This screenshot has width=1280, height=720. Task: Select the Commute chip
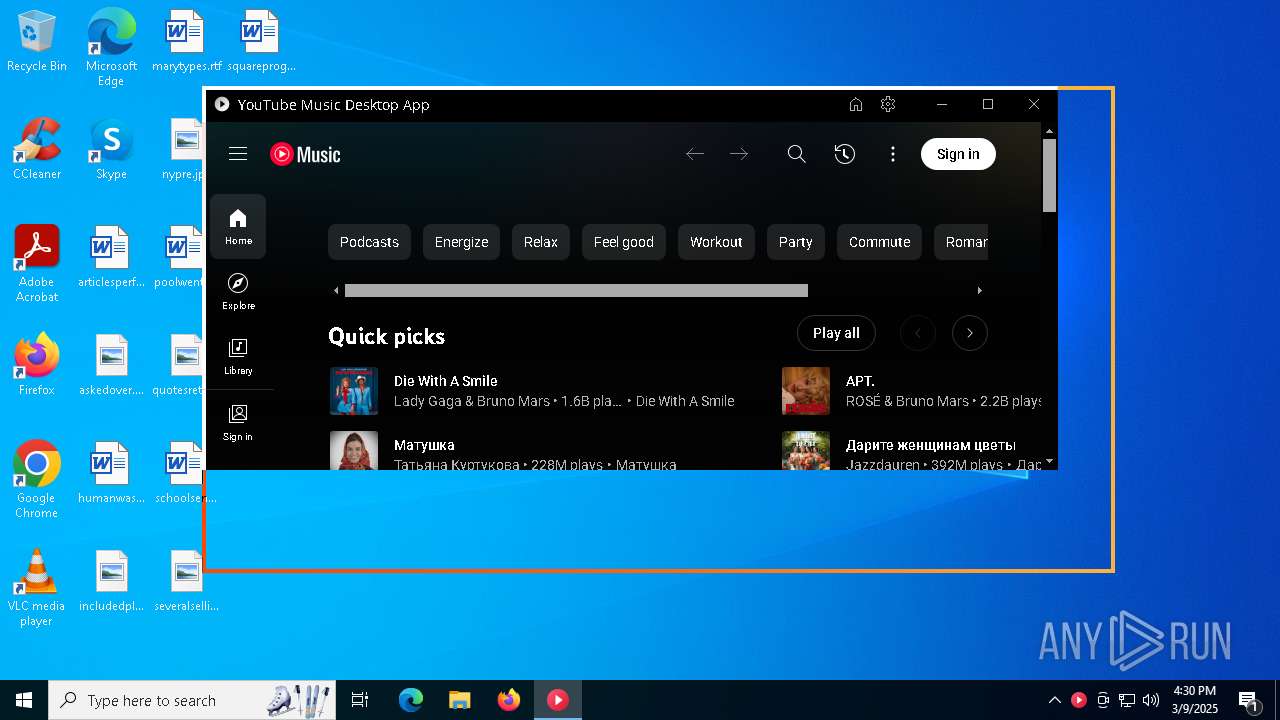point(880,242)
